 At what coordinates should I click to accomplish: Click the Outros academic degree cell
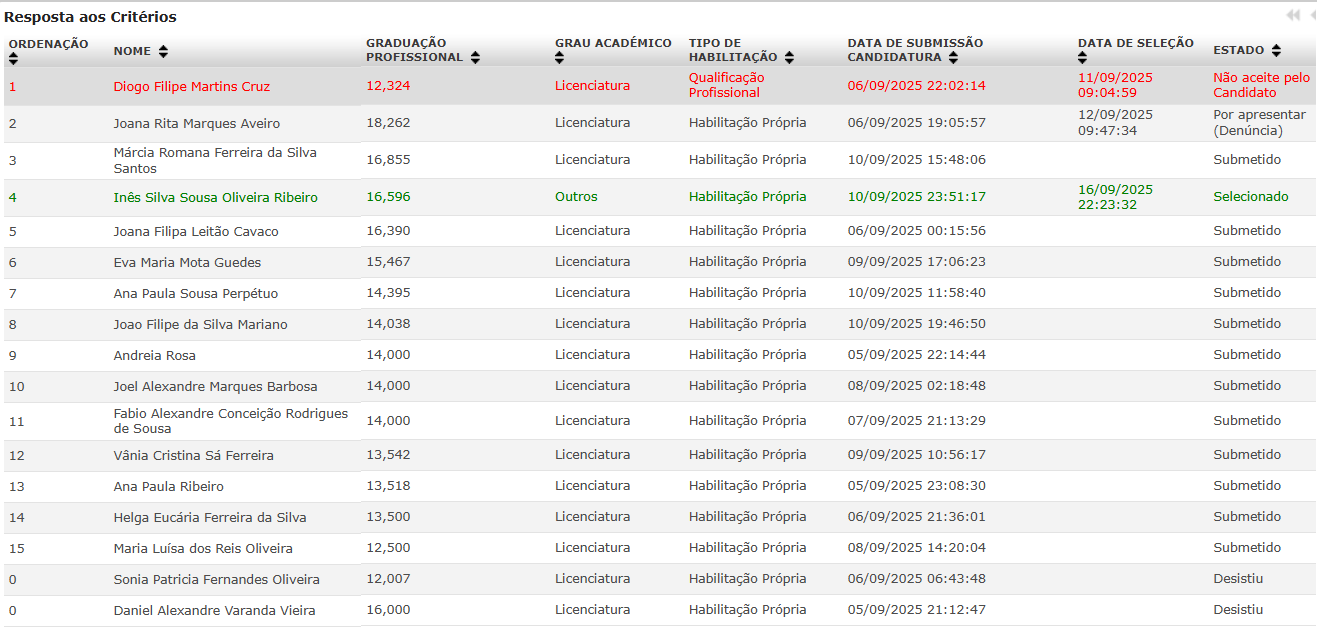tap(576, 197)
